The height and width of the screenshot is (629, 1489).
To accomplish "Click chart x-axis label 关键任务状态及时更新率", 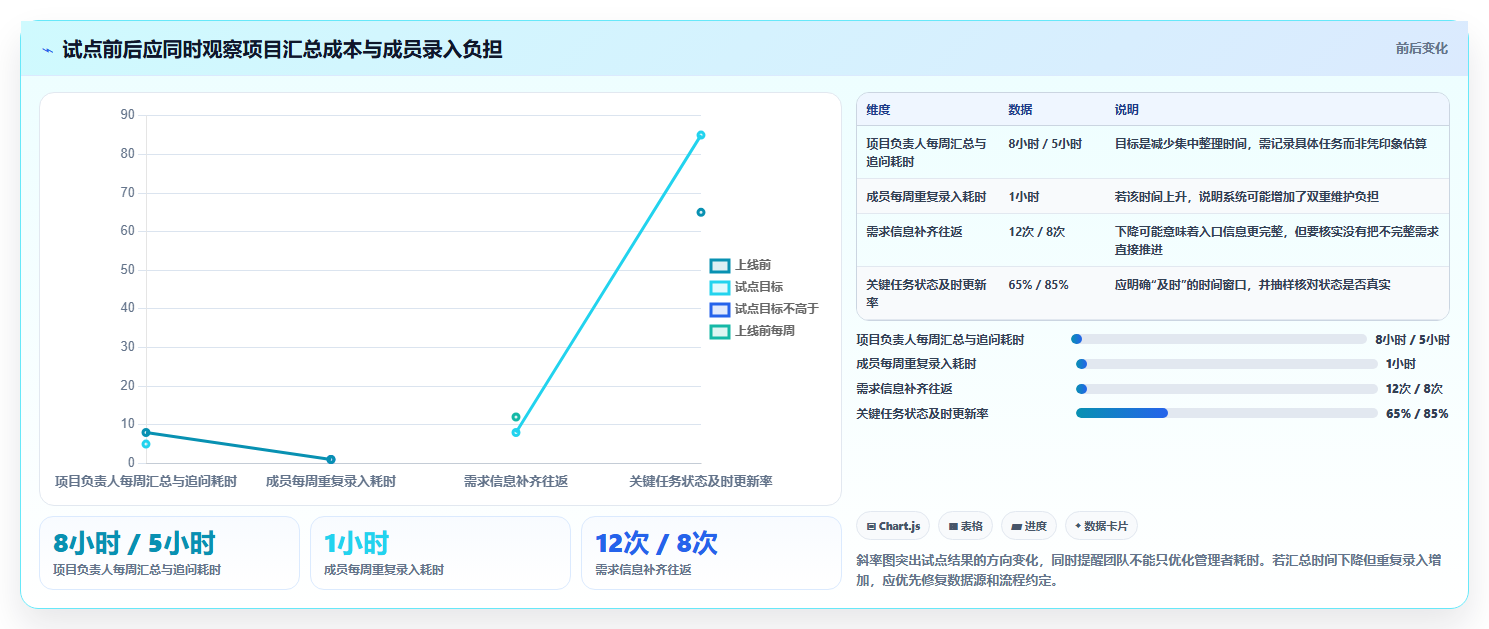I will pos(701,482).
